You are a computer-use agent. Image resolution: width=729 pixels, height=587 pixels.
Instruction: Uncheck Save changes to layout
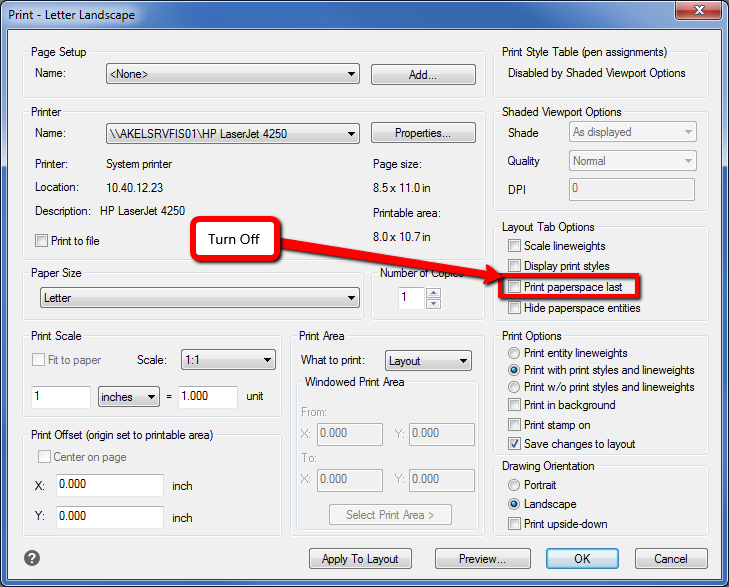pyautogui.click(x=514, y=444)
